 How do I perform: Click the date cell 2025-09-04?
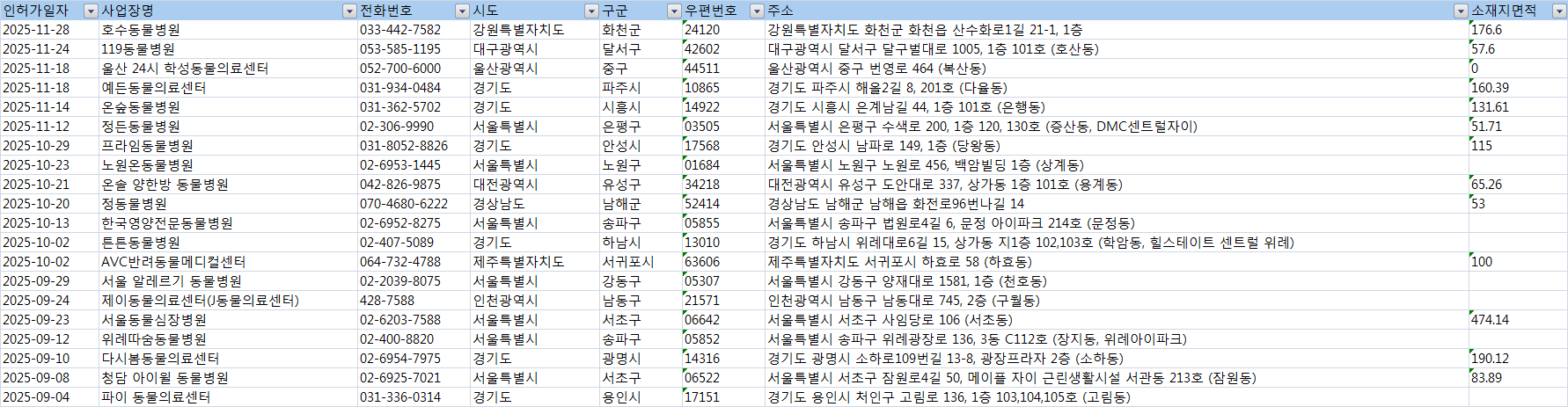point(49,397)
